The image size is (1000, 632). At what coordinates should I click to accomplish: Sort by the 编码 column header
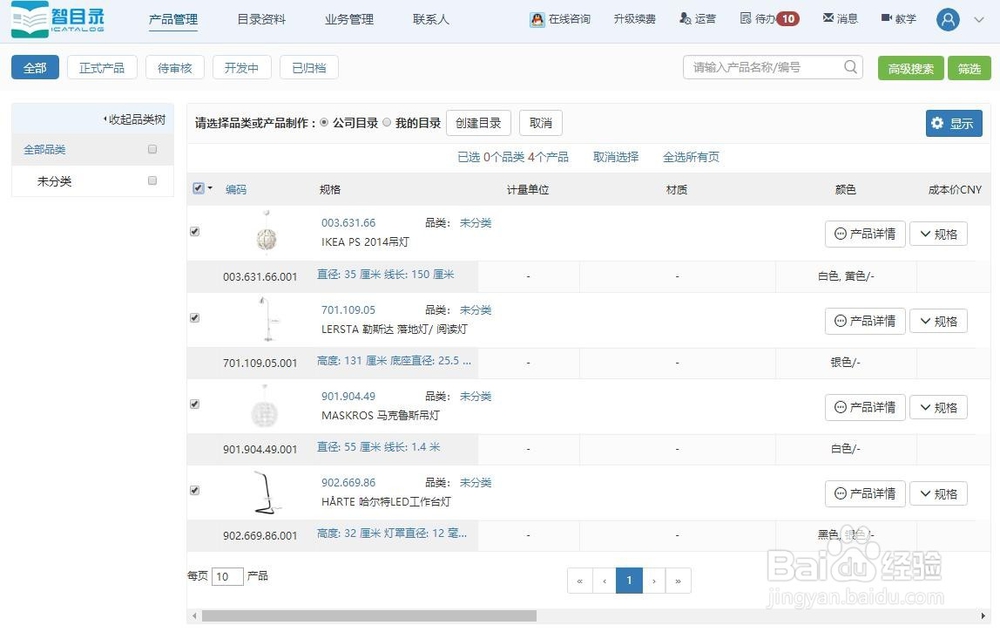pyautogui.click(x=236, y=189)
